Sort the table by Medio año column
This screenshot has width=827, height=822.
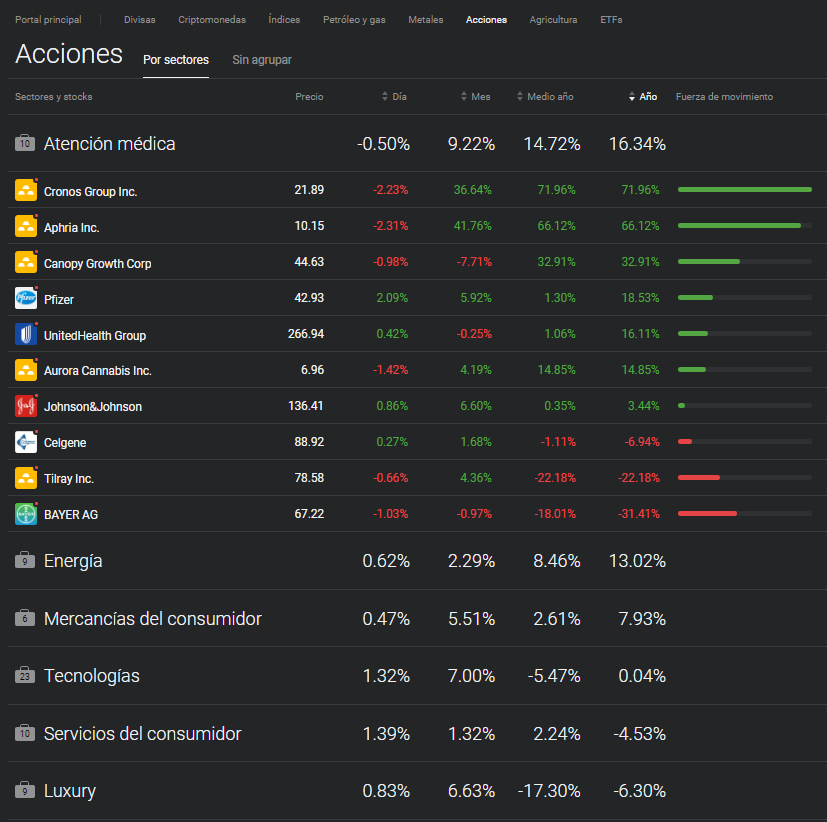coord(545,96)
